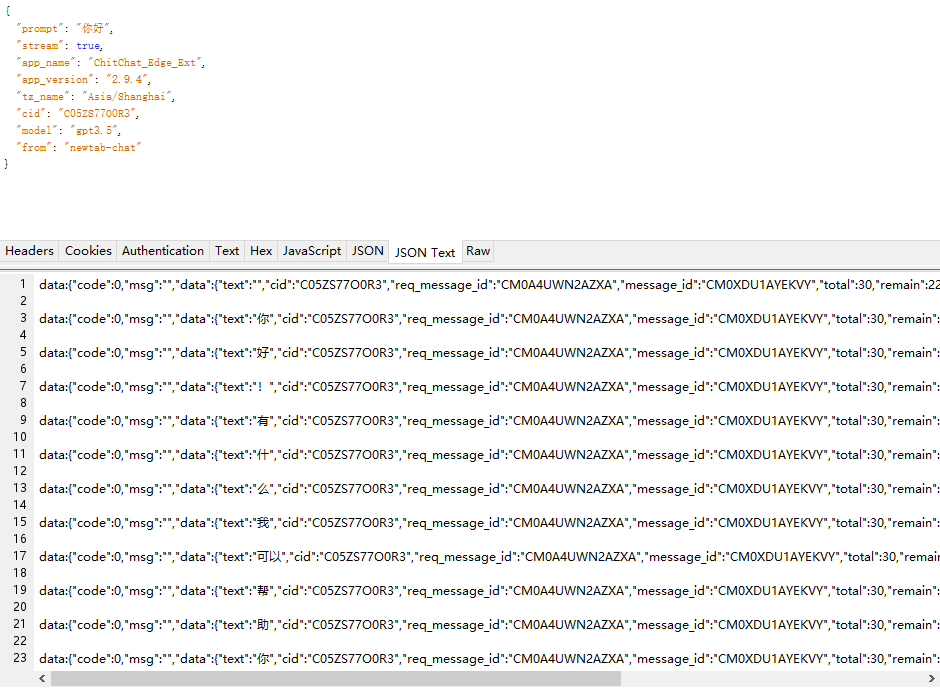Switch to the Text tab
The width and height of the screenshot is (940, 688).
coord(227,251)
